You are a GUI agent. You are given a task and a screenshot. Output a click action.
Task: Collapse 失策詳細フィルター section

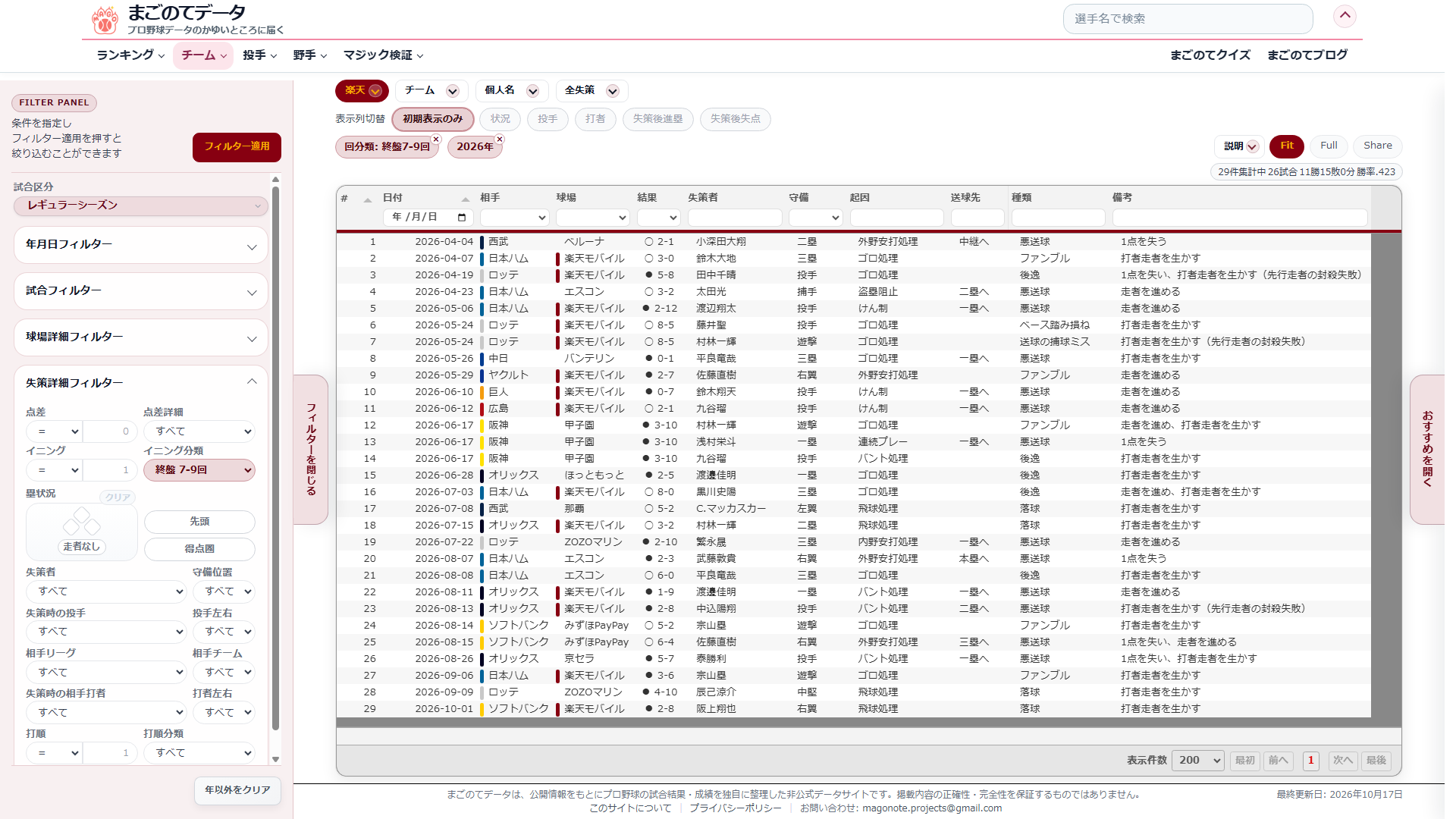(141, 383)
